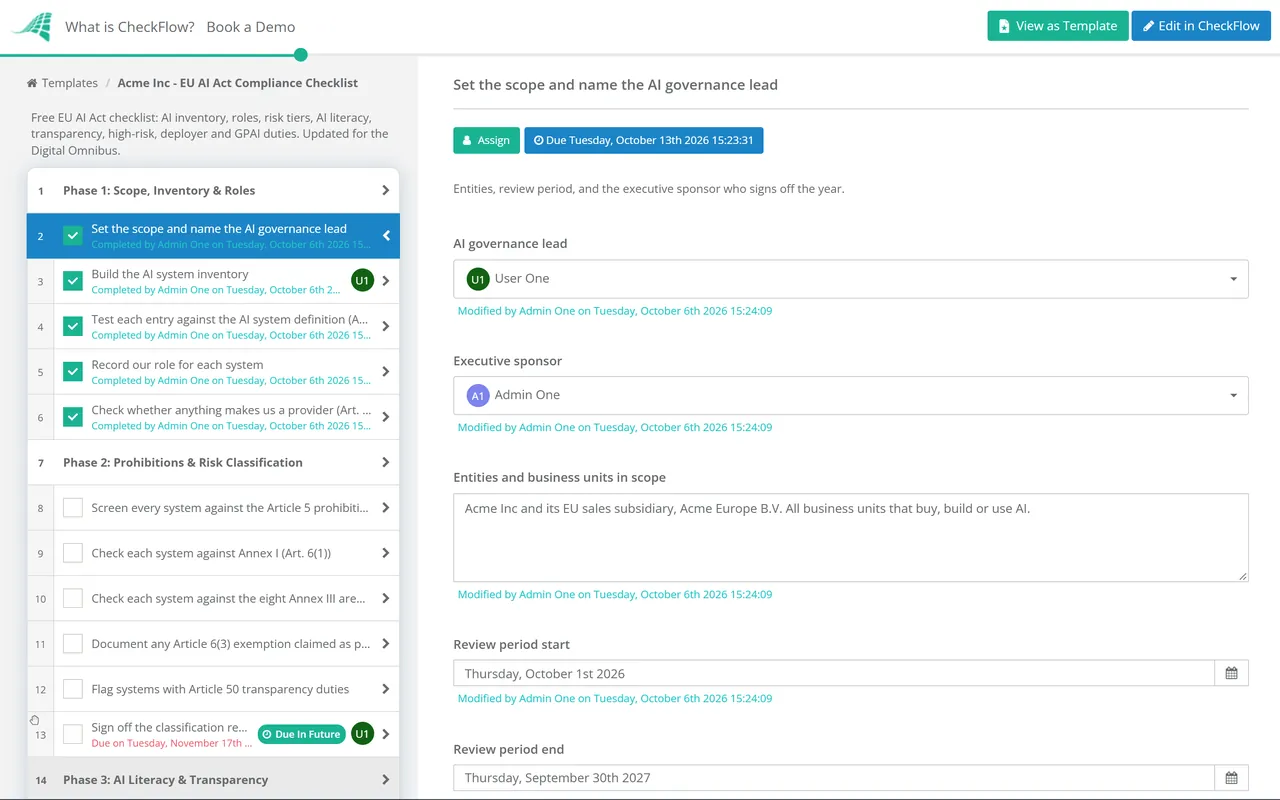
Task: Click Entities and business units in scope textarea
Action: coord(851,537)
